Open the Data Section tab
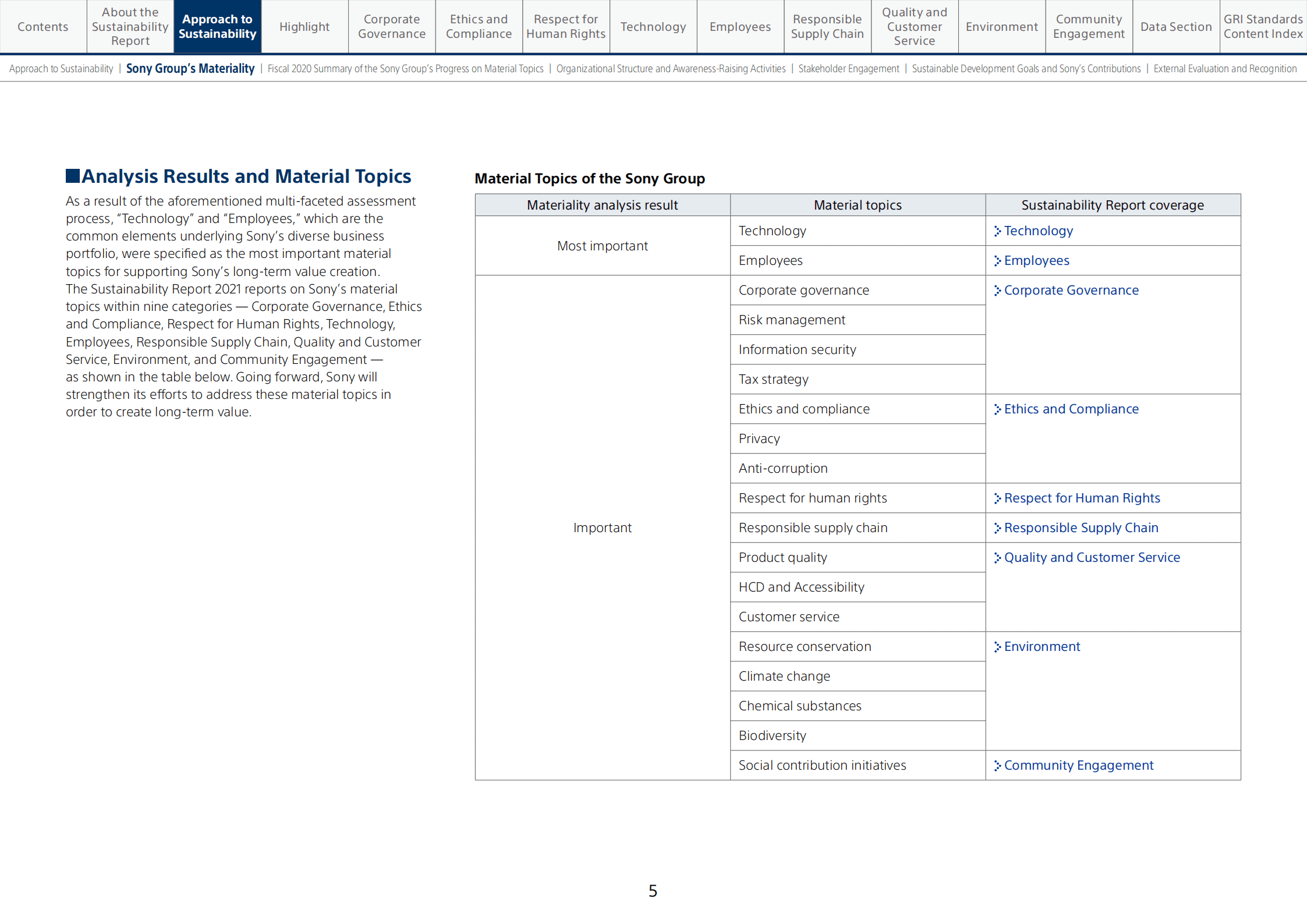Viewport: 1307px width, 924px height. coord(1175,27)
